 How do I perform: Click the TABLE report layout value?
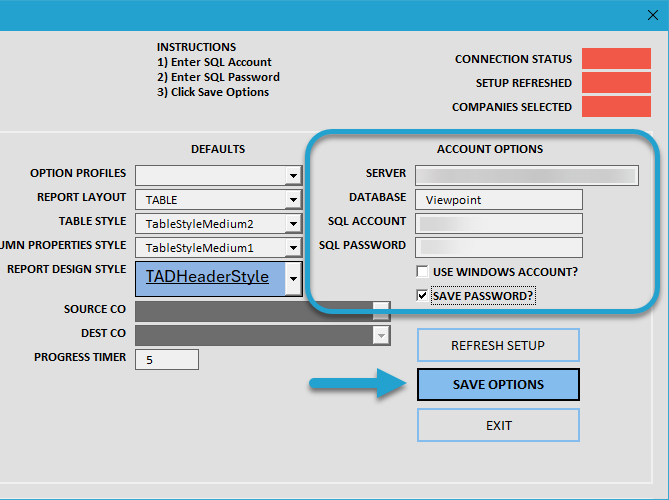point(161,200)
